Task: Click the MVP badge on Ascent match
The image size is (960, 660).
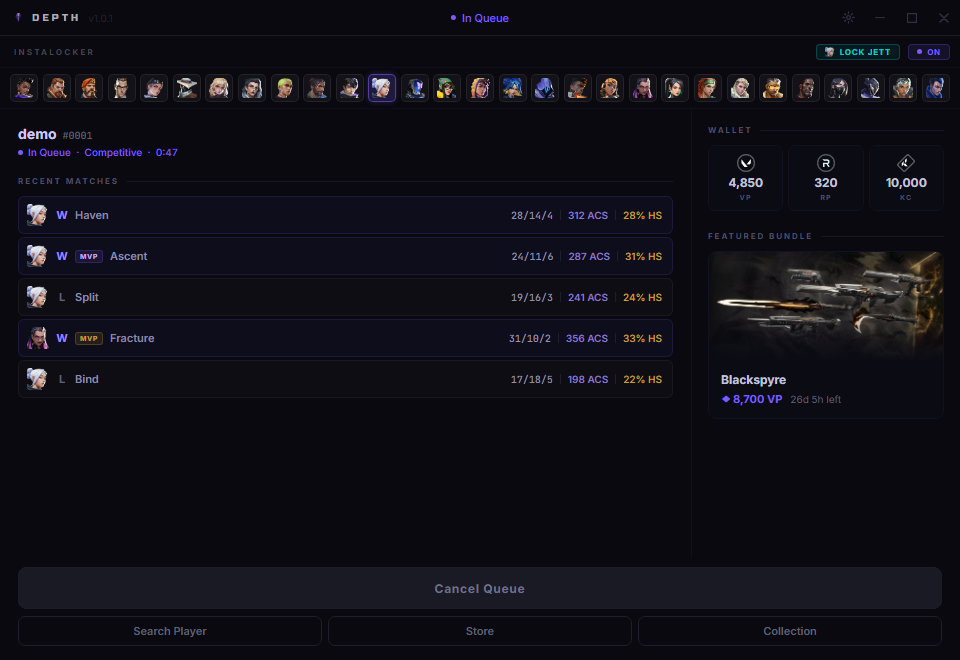Action: click(x=89, y=257)
